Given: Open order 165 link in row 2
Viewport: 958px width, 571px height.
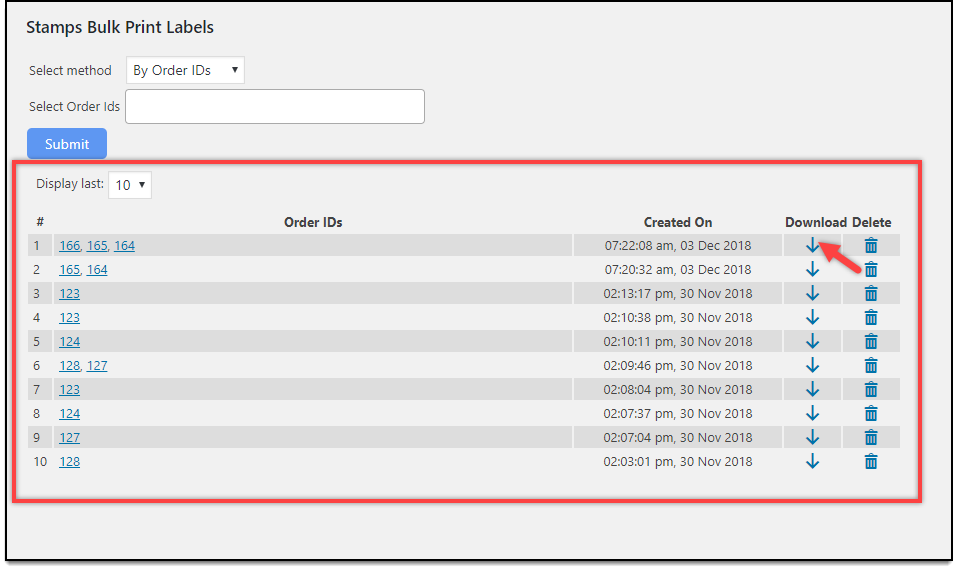Looking at the screenshot, I should tap(70, 269).
